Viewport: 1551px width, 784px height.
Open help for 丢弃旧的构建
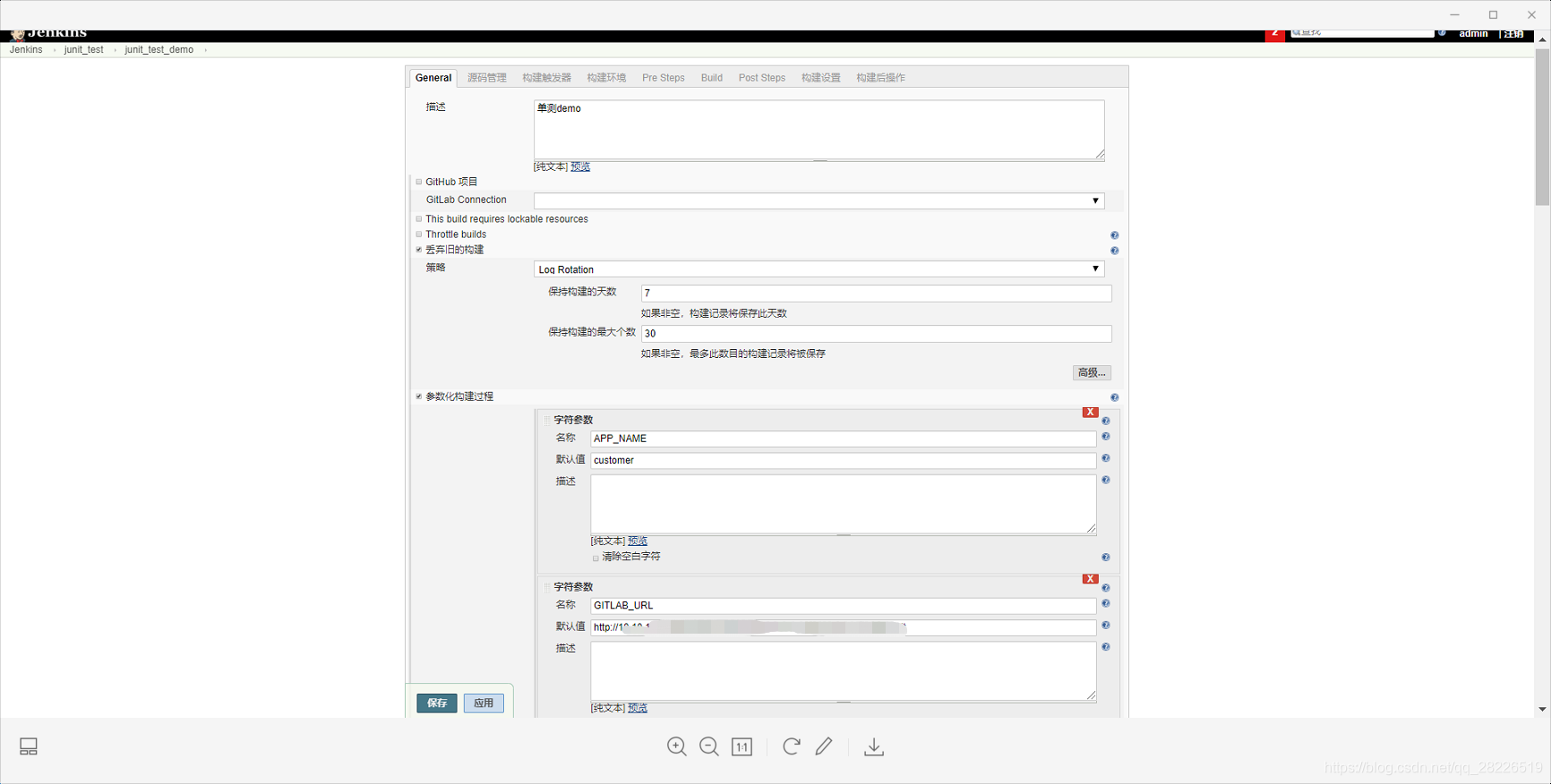(1115, 251)
